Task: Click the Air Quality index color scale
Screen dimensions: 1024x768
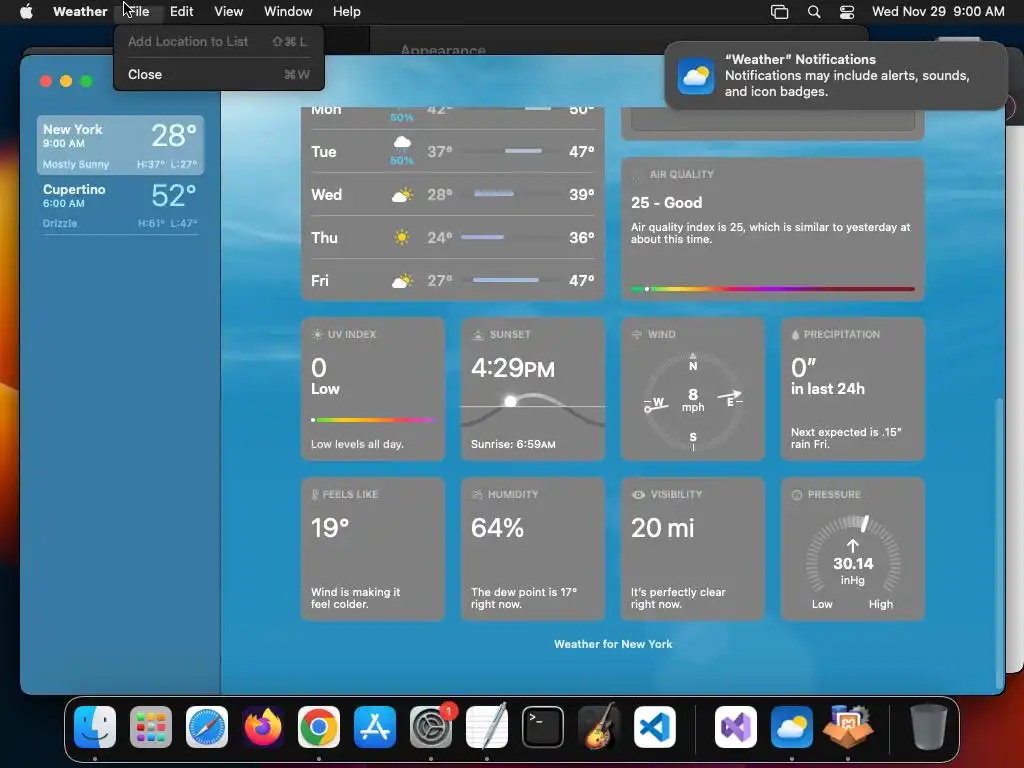Action: click(x=773, y=289)
